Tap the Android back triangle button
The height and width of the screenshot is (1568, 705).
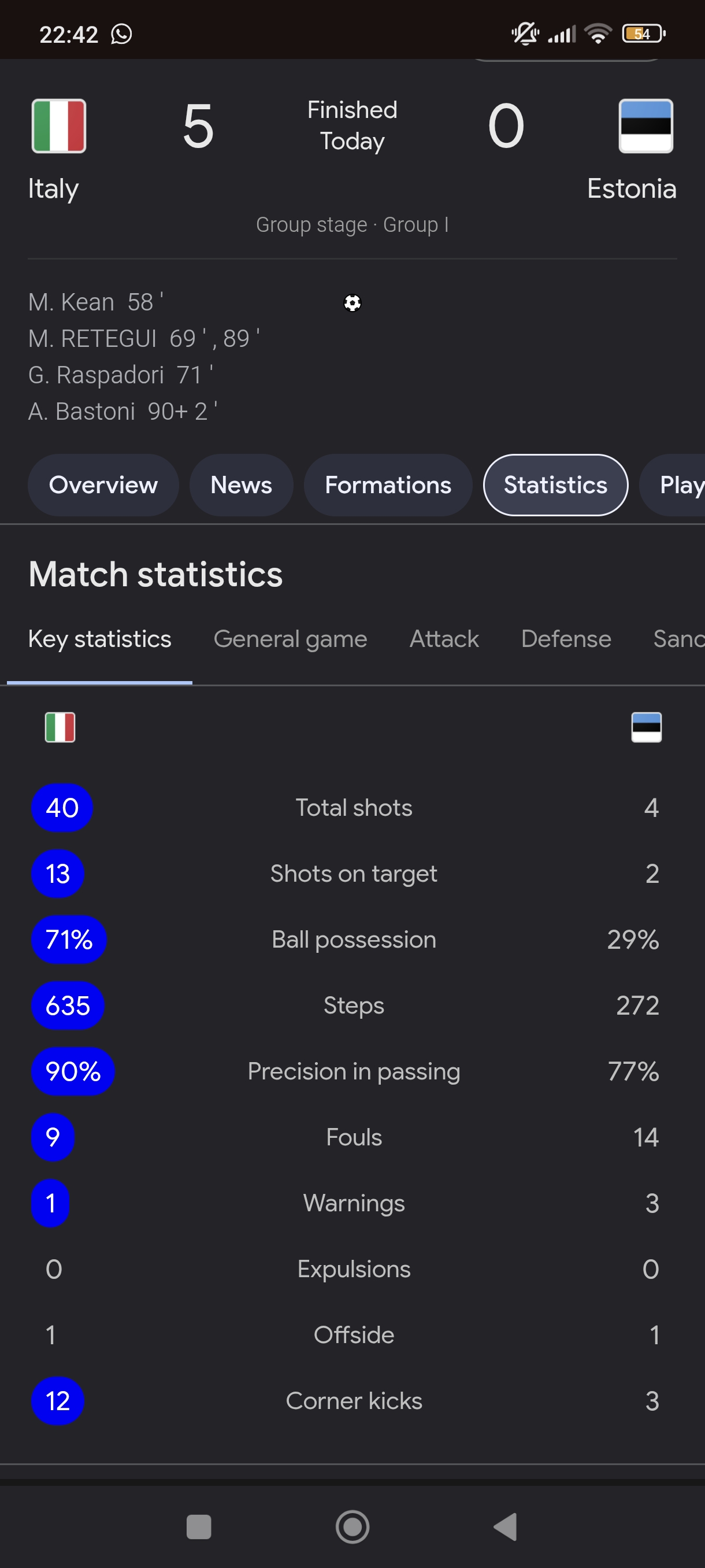[x=505, y=1526]
